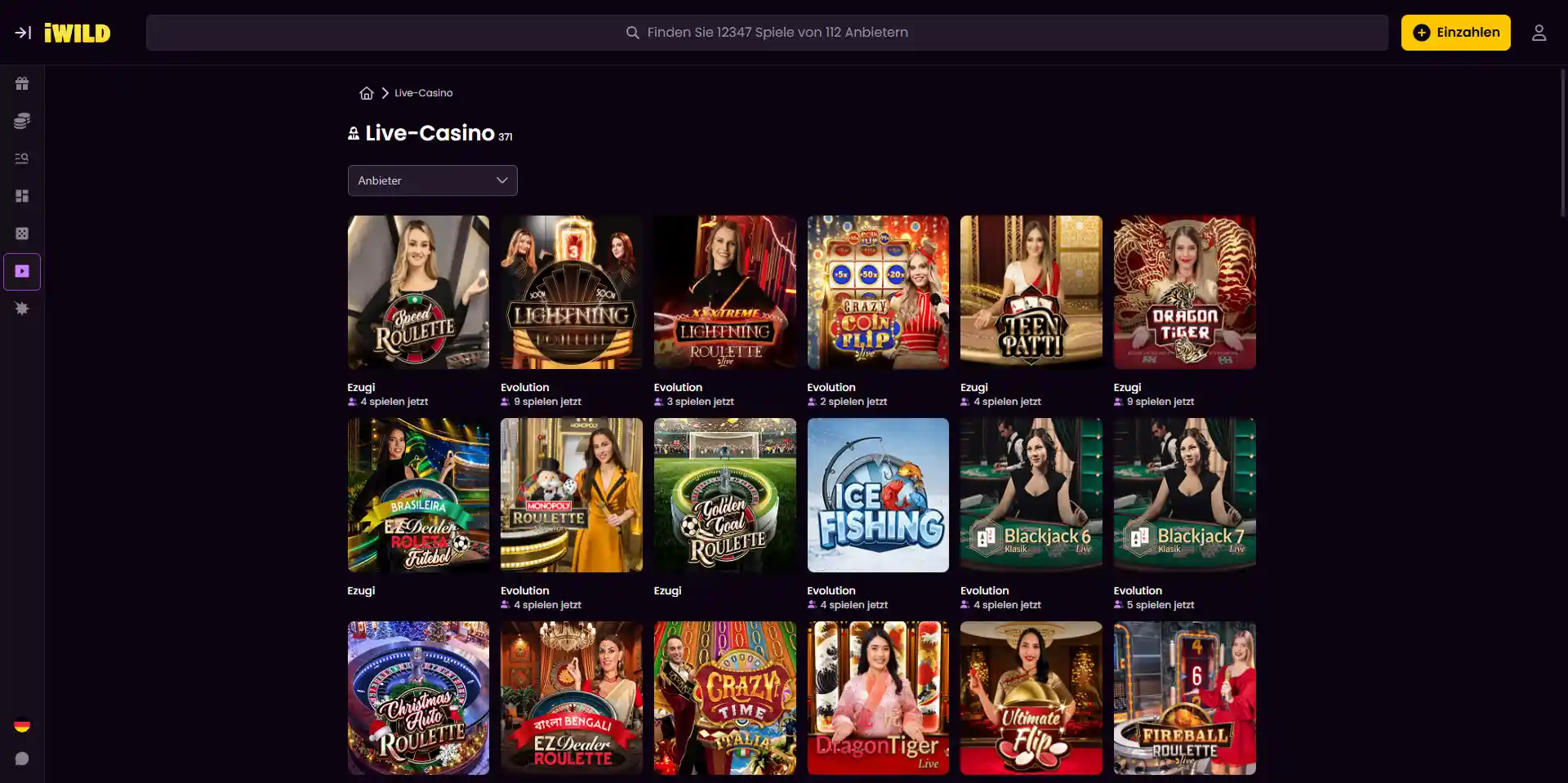The height and width of the screenshot is (783, 1568).
Task: Open the Anbieter provider dropdown
Action: [x=433, y=180]
